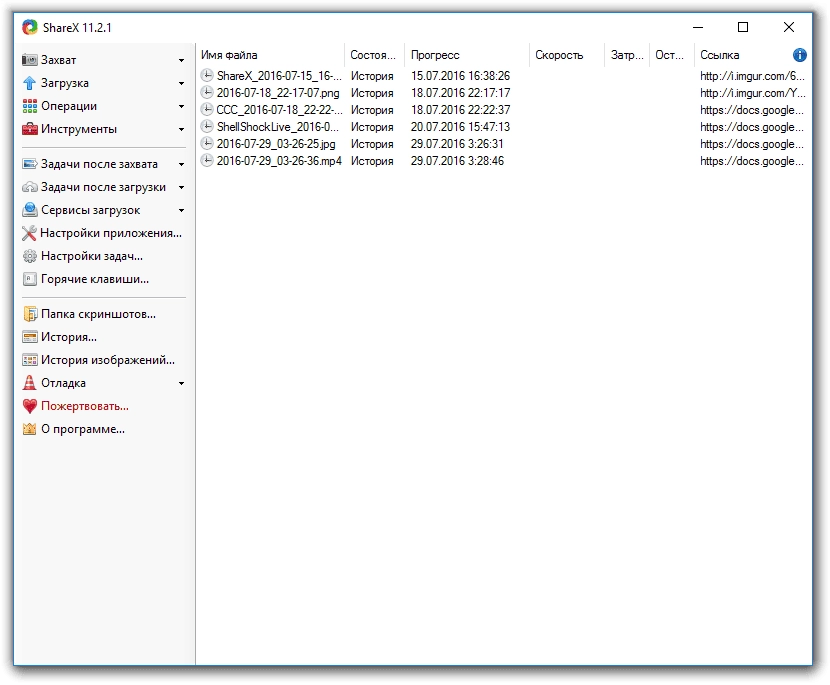Expand the Отладка dropdown arrow
830x685 pixels.
tap(181, 383)
